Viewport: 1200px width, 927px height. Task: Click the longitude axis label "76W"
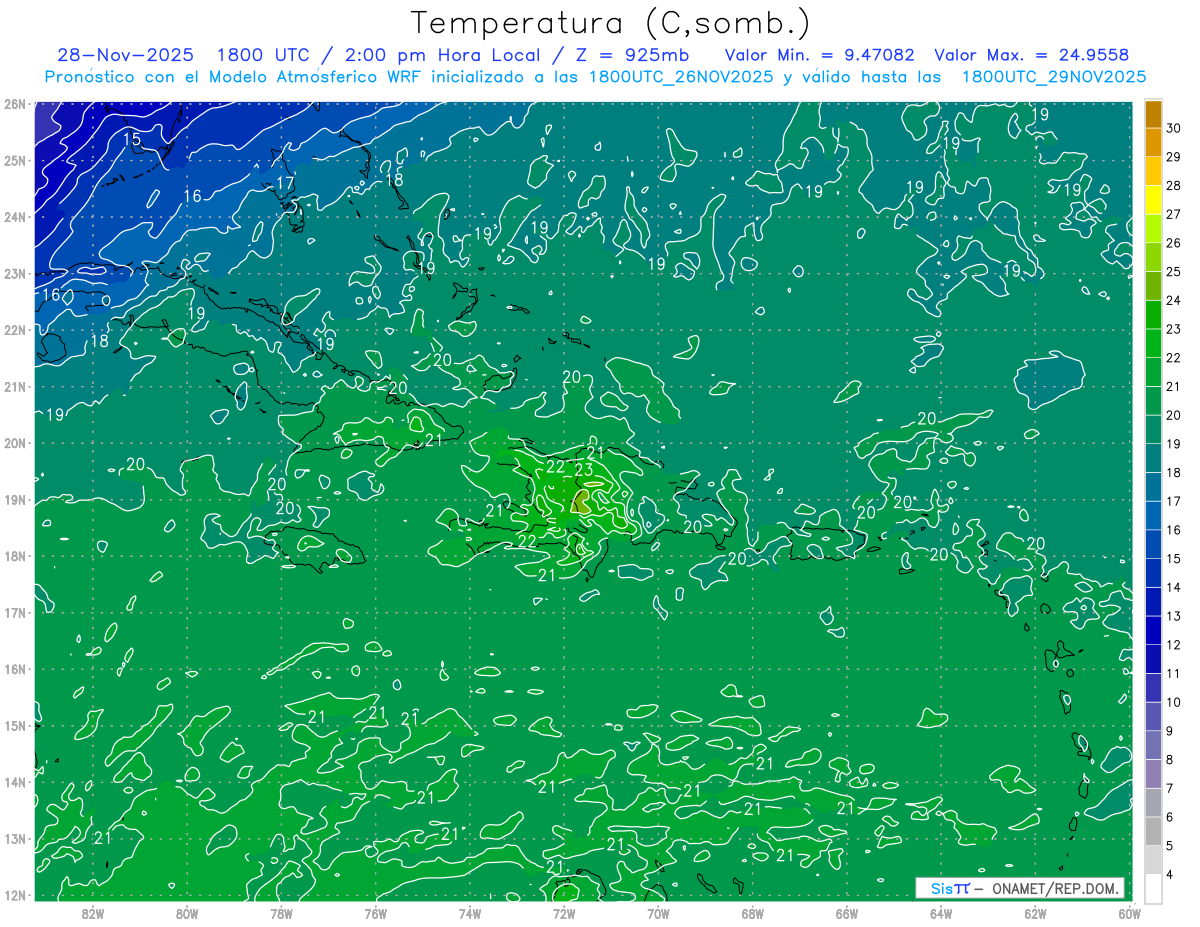pyautogui.click(x=375, y=913)
